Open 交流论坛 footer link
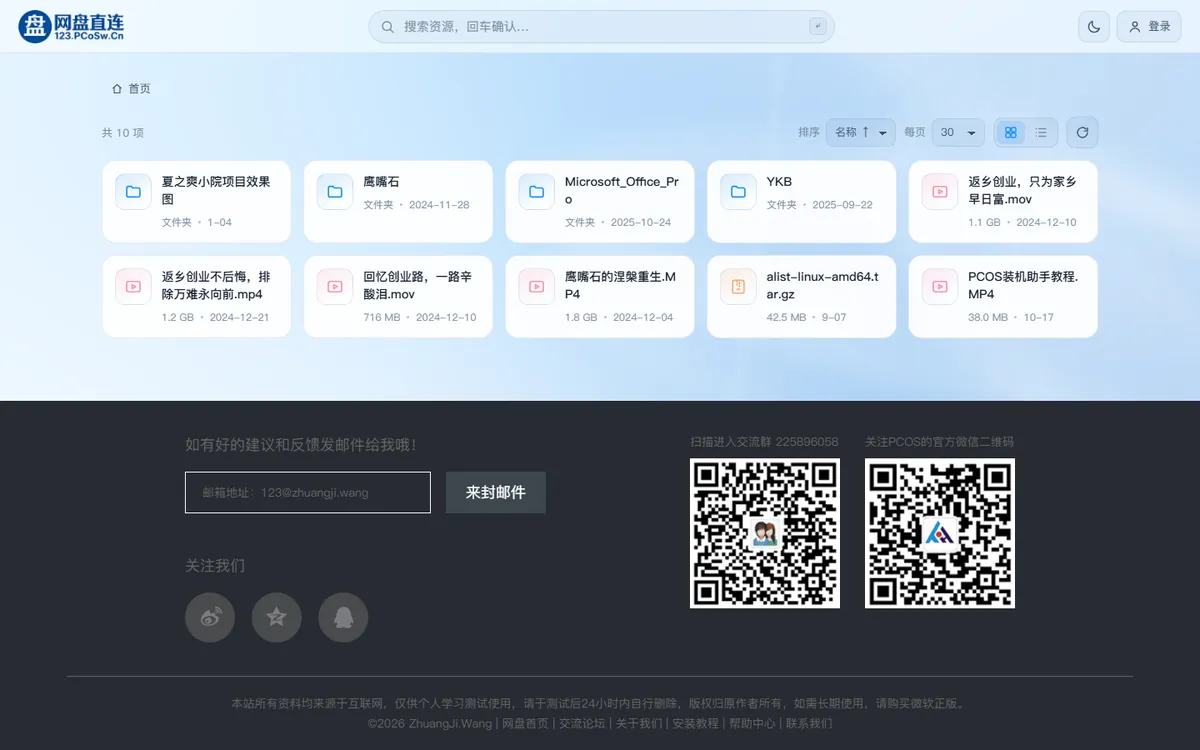The height and width of the screenshot is (750, 1200). point(582,723)
